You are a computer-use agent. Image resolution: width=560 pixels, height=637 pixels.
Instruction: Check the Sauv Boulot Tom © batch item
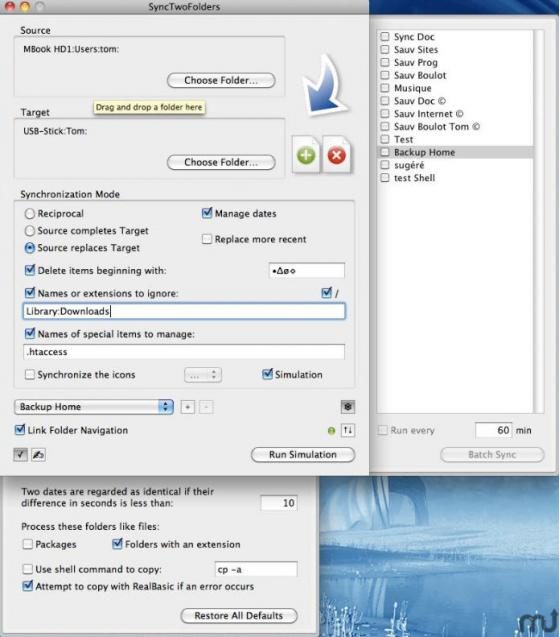click(384, 126)
